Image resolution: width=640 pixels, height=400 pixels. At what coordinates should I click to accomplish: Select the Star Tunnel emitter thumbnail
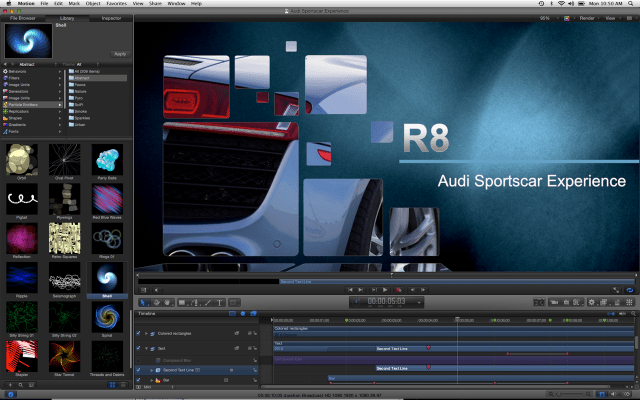(x=65, y=357)
